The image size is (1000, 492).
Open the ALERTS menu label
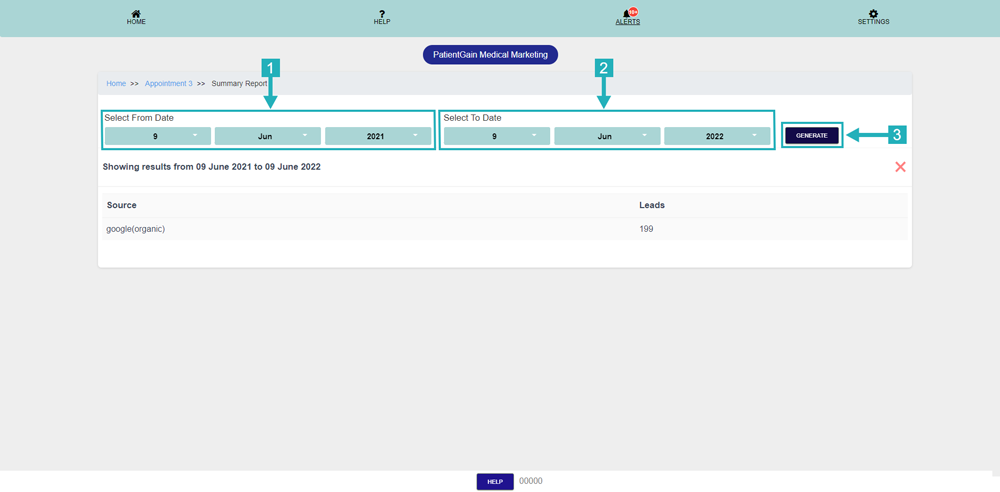click(x=628, y=22)
